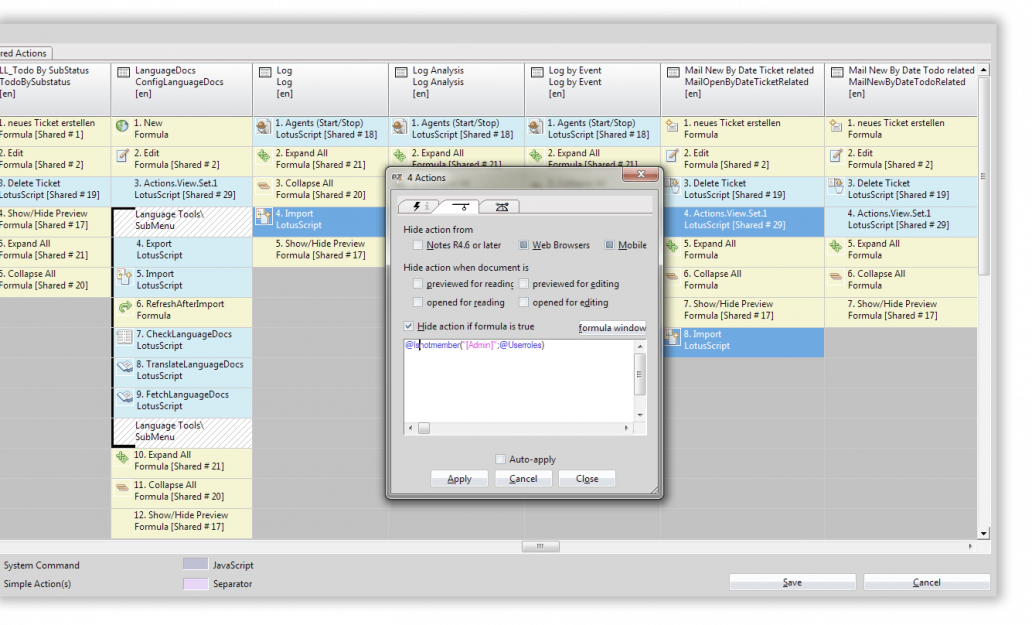The width and height of the screenshot is (1032, 625).
Task: Click the down arrow of the formula box scrollbar
Action: coord(640,415)
